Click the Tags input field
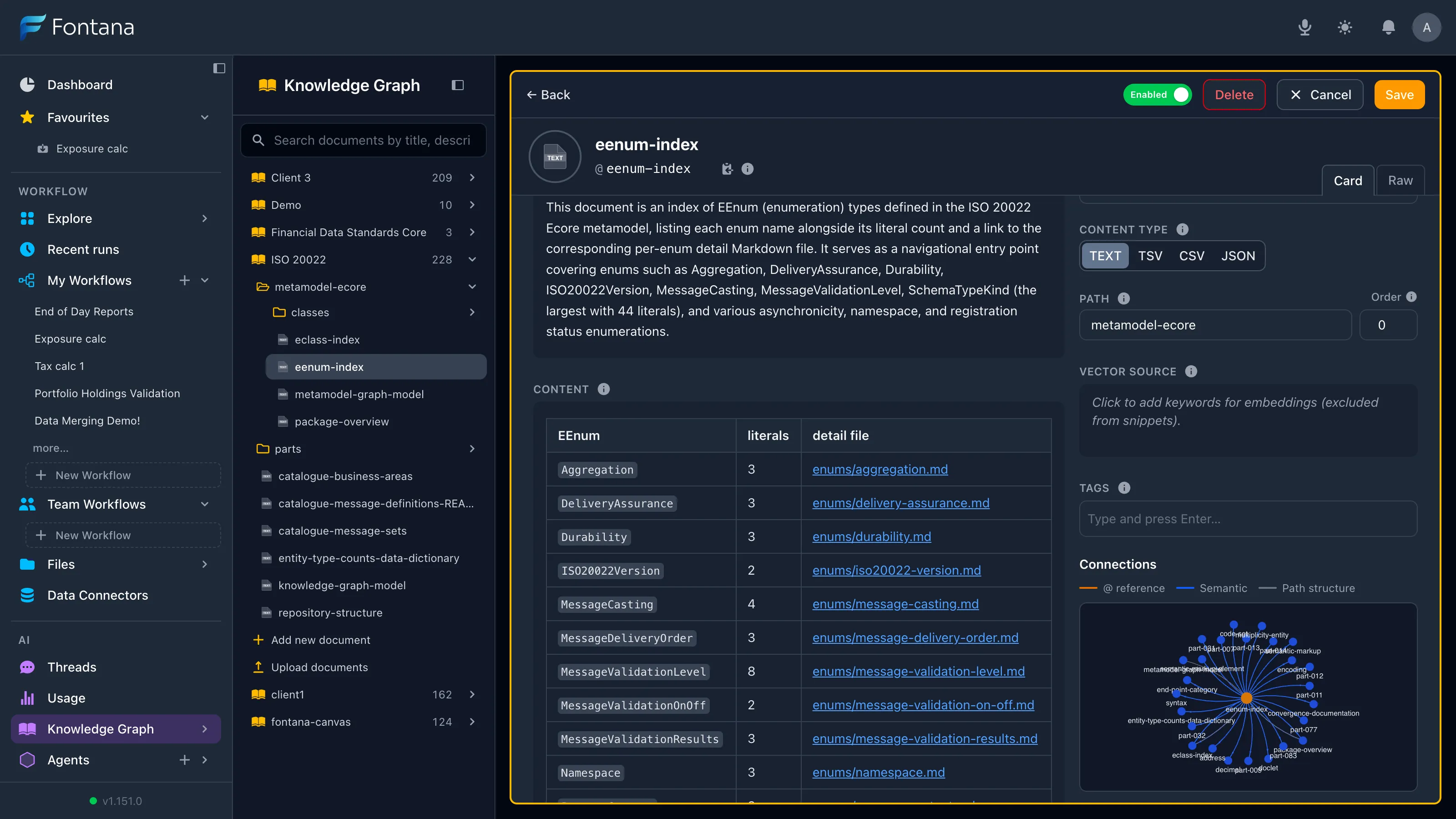1456x819 pixels. coord(1248,519)
